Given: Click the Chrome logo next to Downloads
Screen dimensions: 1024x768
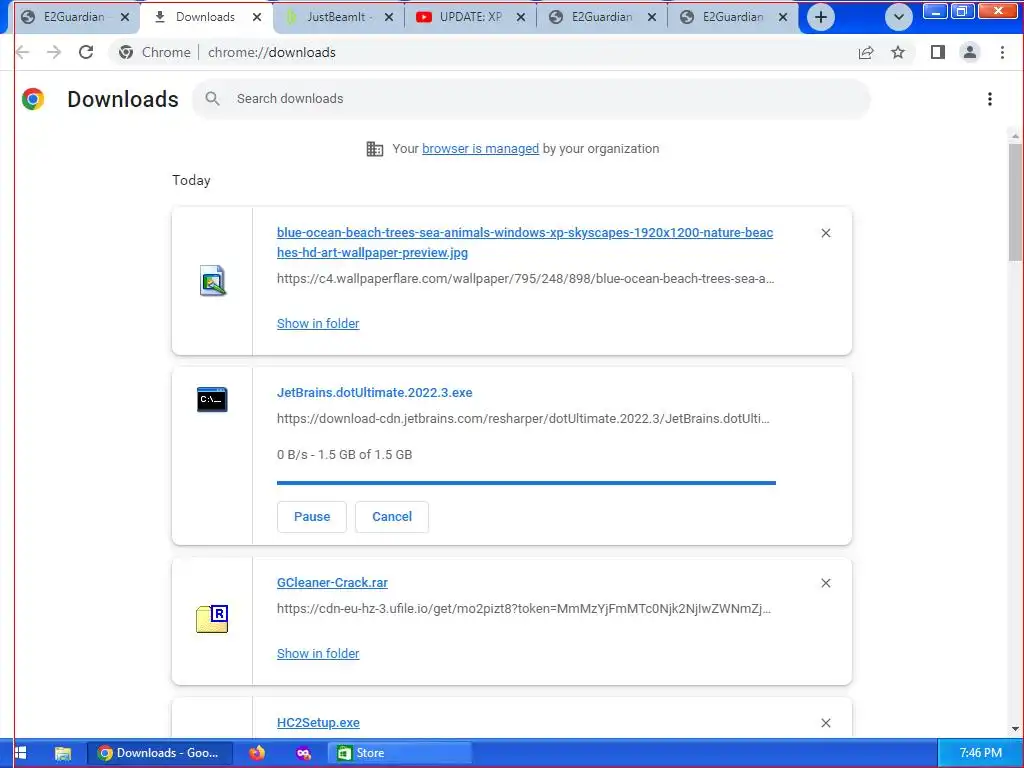Looking at the screenshot, I should pyautogui.click(x=33, y=99).
